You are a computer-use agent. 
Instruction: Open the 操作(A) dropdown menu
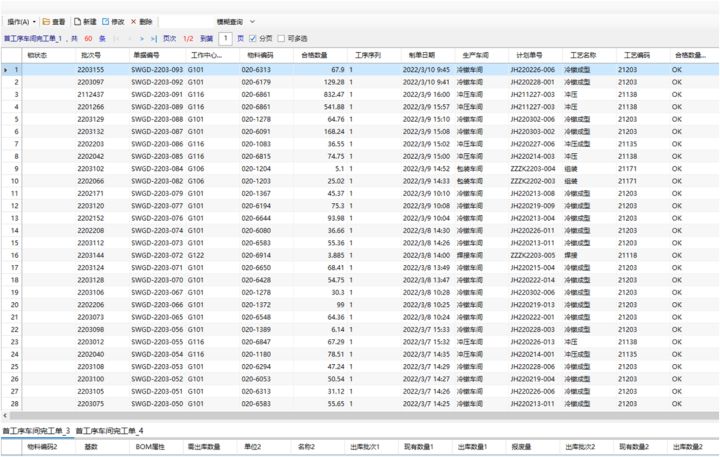tap(21, 22)
